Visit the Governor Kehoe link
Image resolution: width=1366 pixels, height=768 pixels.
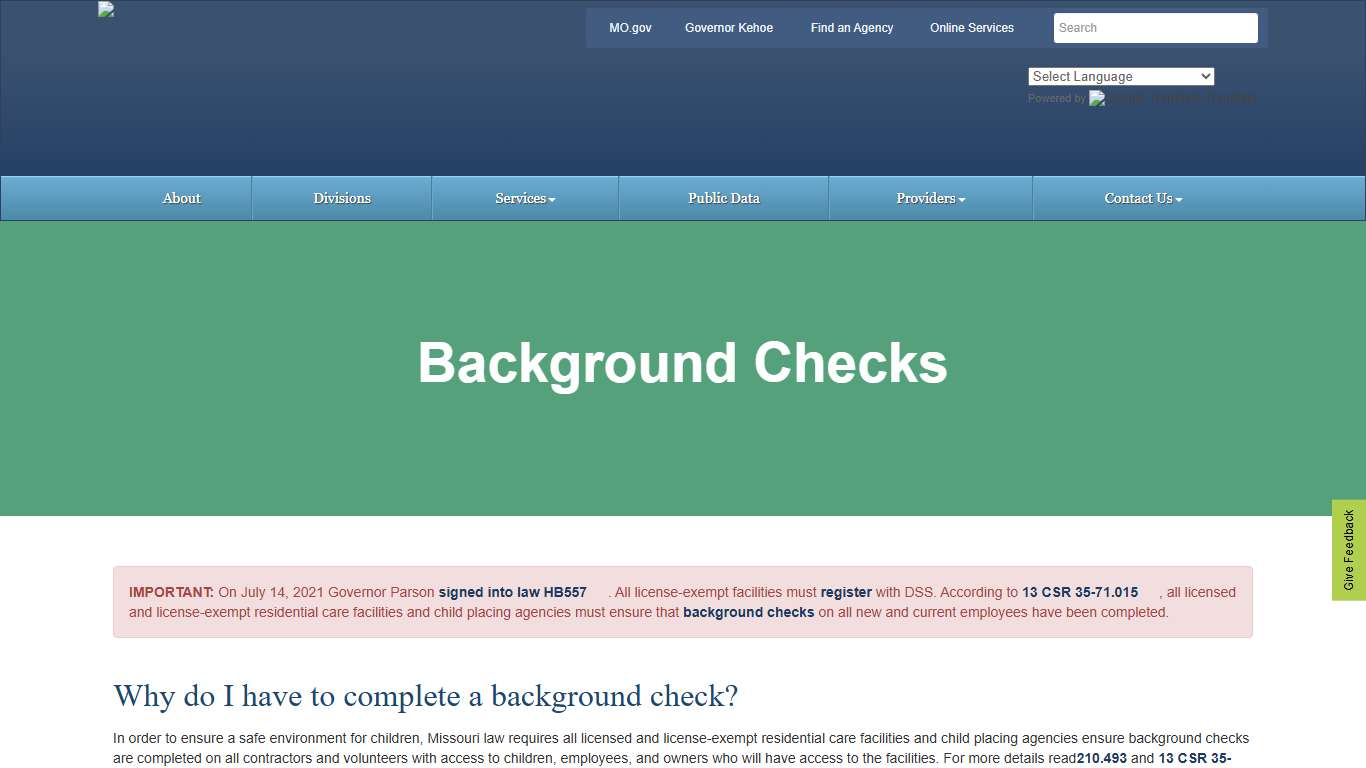728,28
